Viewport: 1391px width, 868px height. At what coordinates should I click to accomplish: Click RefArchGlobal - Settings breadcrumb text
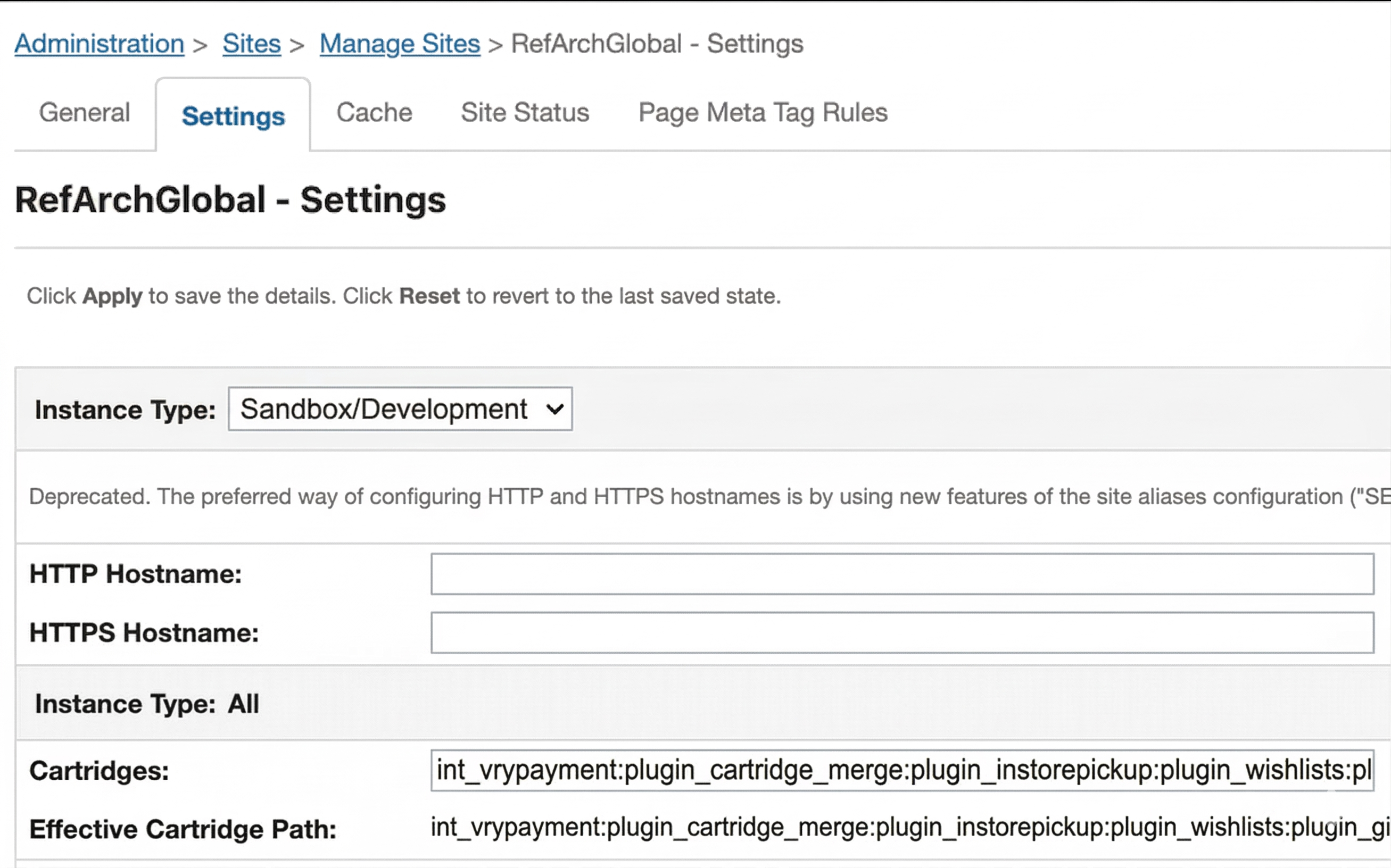coord(657,44)
